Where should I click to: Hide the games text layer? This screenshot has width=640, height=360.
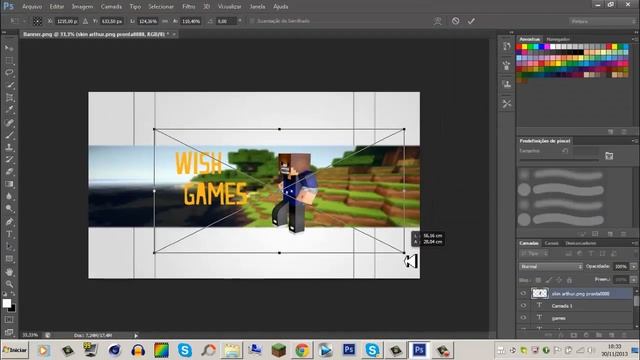[523, 317]
